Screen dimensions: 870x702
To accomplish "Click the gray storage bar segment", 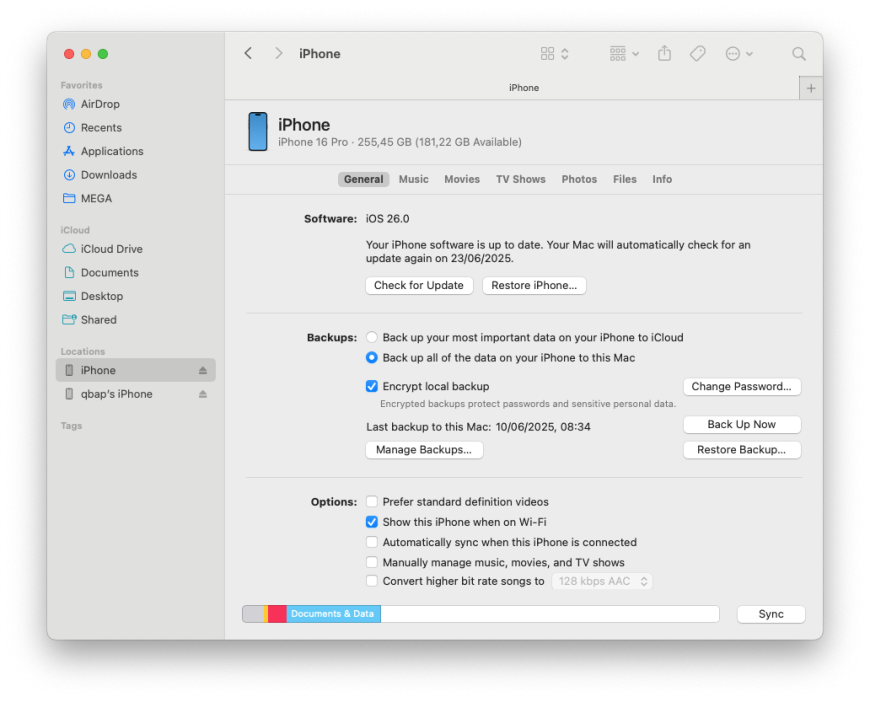I will [253, 614].
